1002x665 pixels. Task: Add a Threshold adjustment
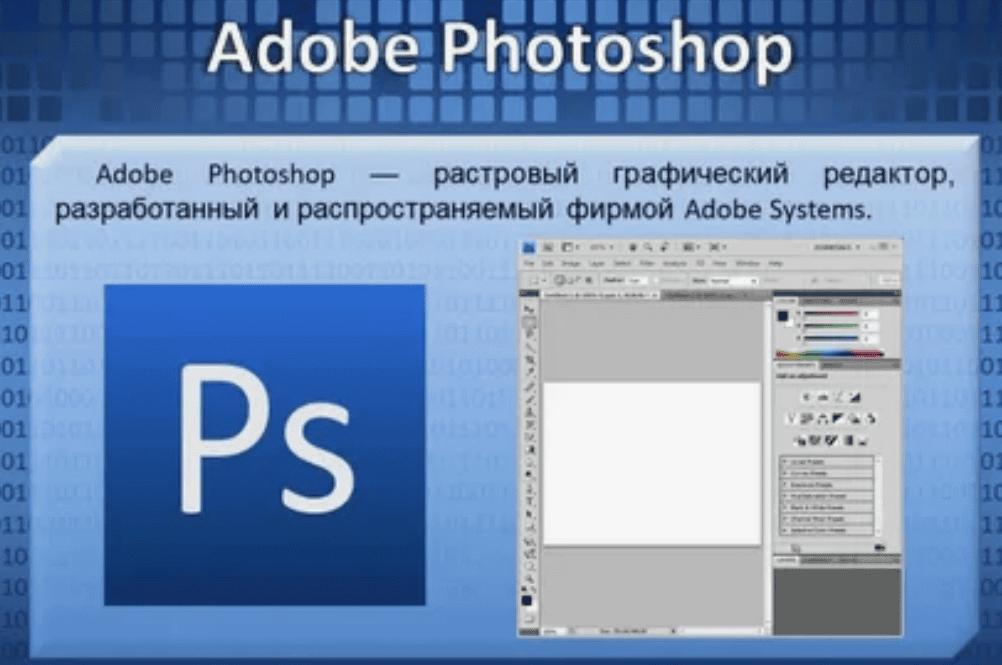point(830,440)
